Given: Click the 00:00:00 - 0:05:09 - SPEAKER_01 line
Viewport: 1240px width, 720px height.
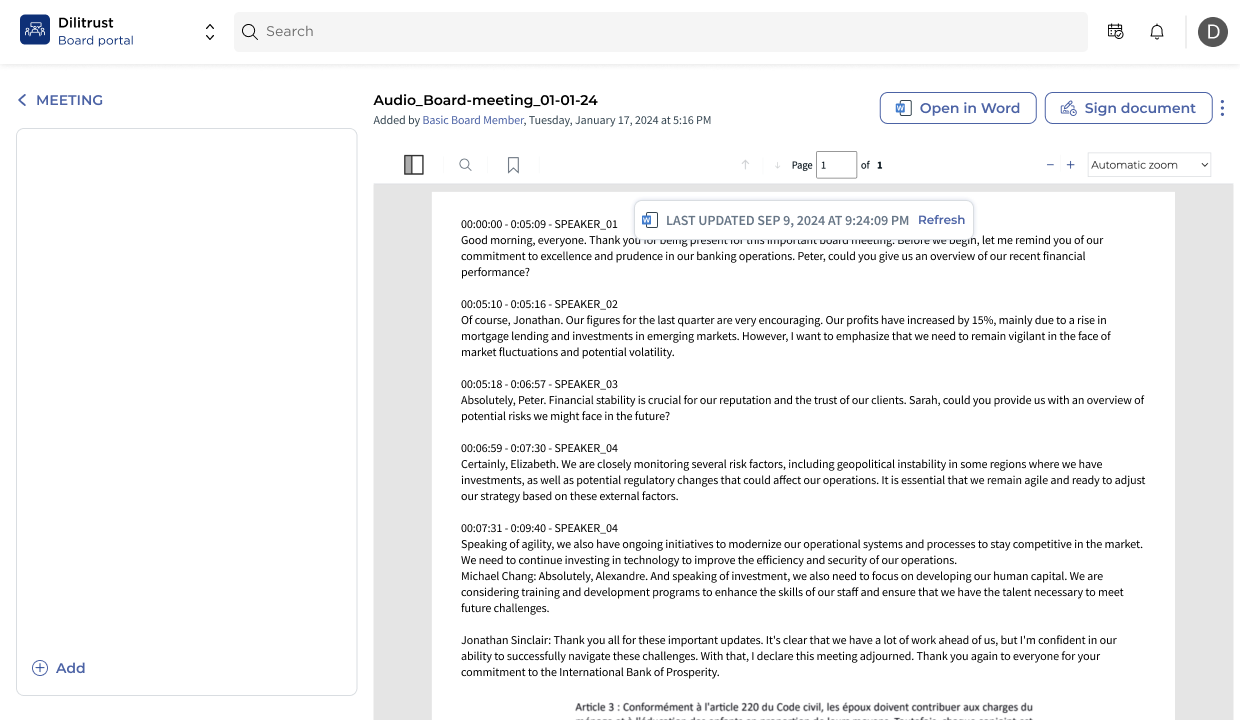Looking at the screenshot, I should (x=539, y=224).
